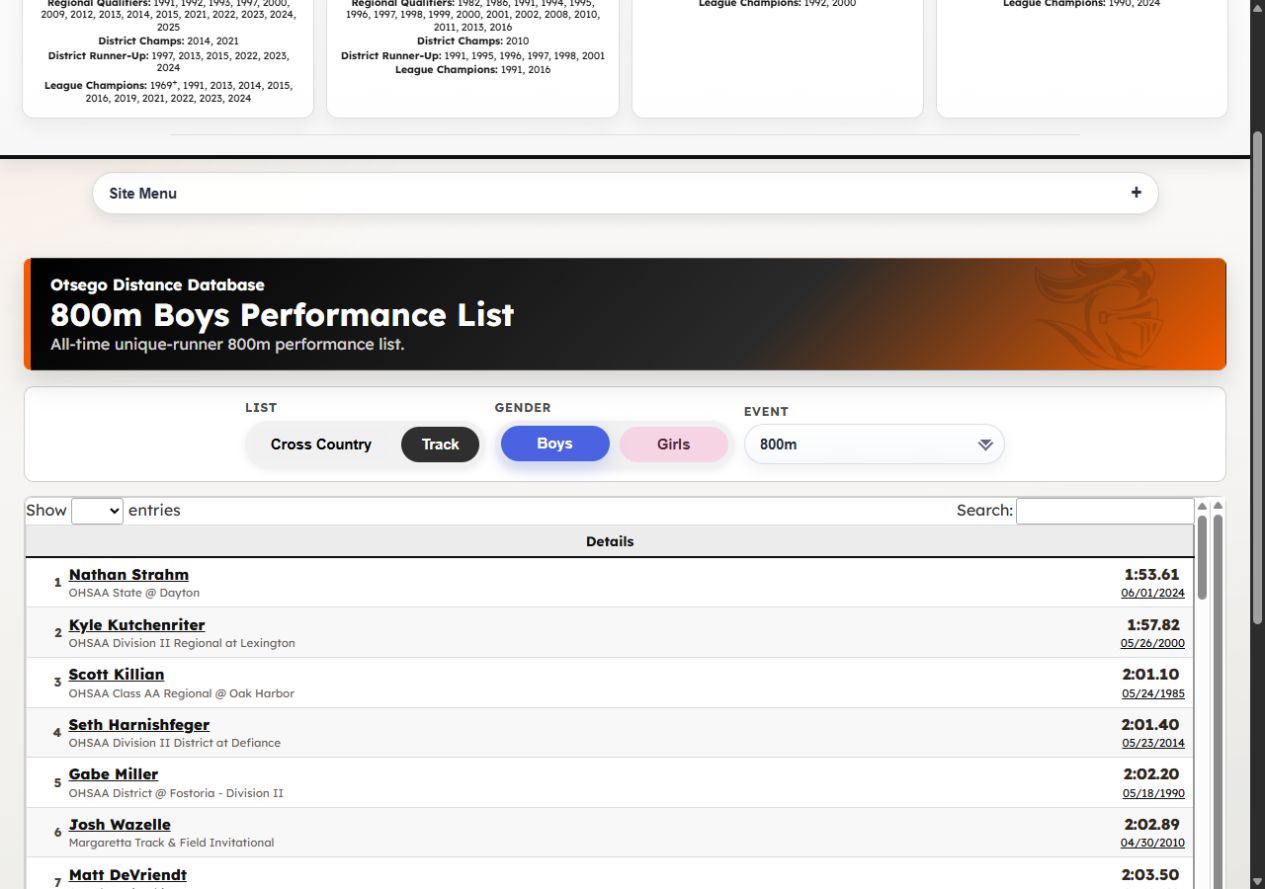Expand the Site Menu plus icon
This screenshot has height=889, width=1265.
(1136, 193)
